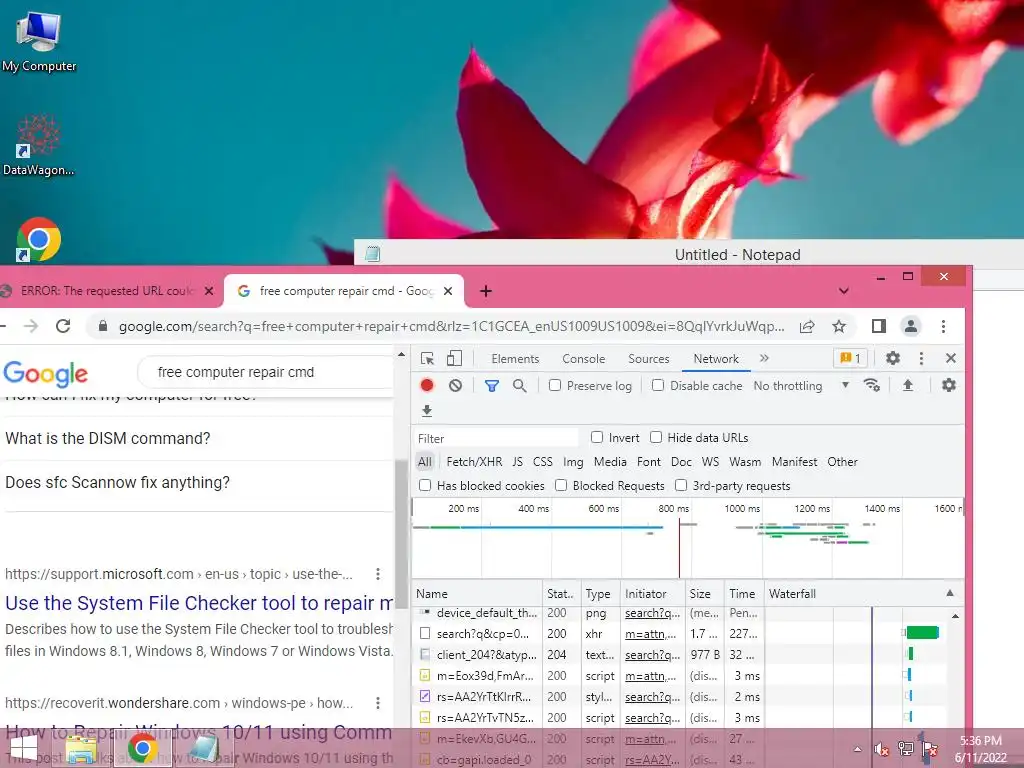The width and height of the screenshot is (1024, 768).
Task: Click the network Filter text field
Action: click(496, 438)
